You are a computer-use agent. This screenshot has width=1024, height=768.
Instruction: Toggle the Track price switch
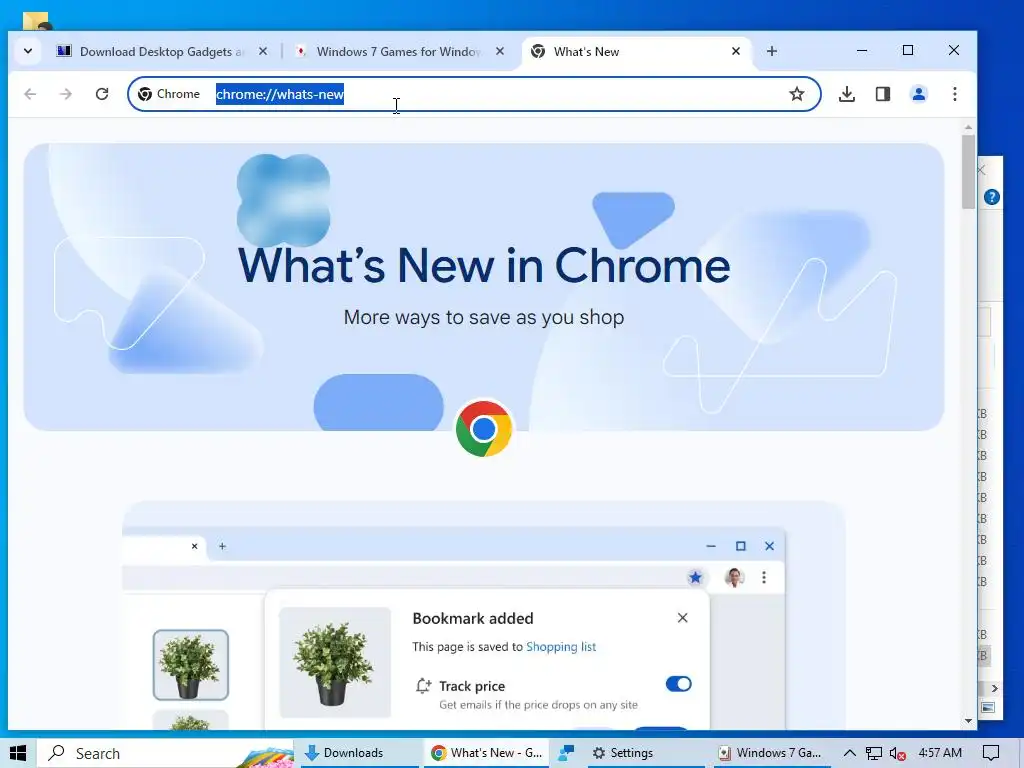coord(679,684)
